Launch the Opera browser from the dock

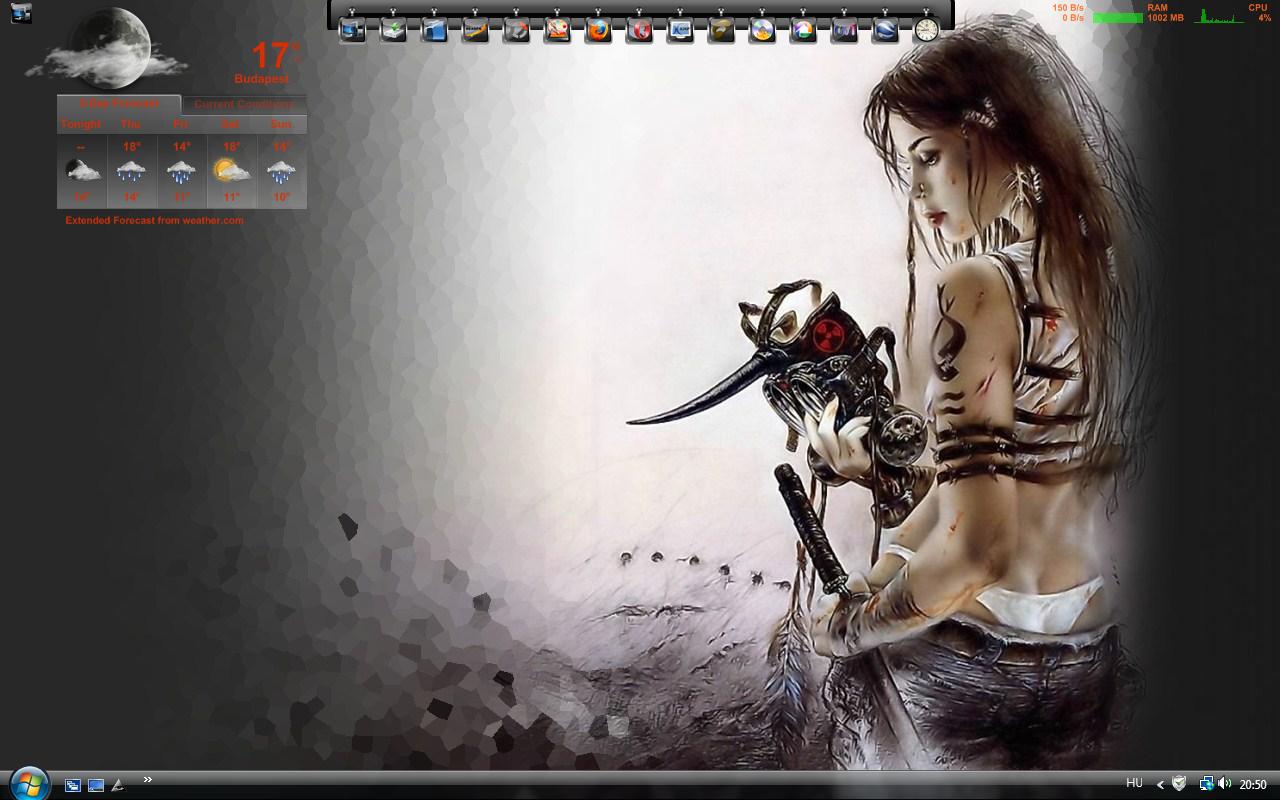coord(640,31)
